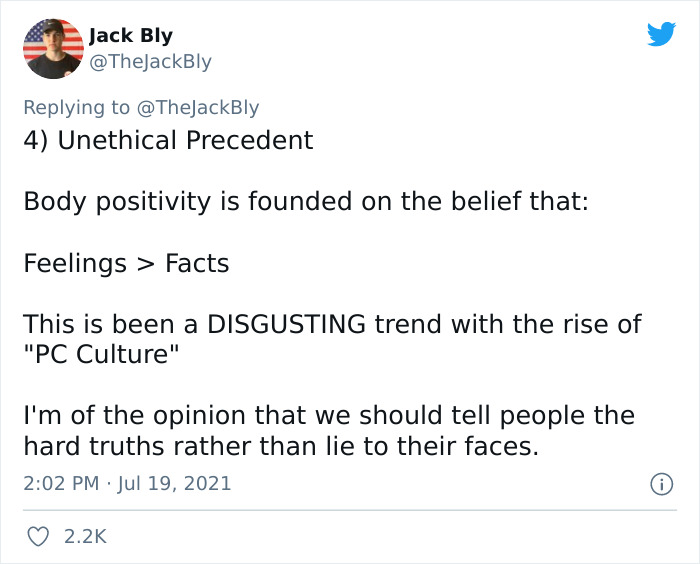Open Jack Bly's profile picture

click(x=53, y=49)
